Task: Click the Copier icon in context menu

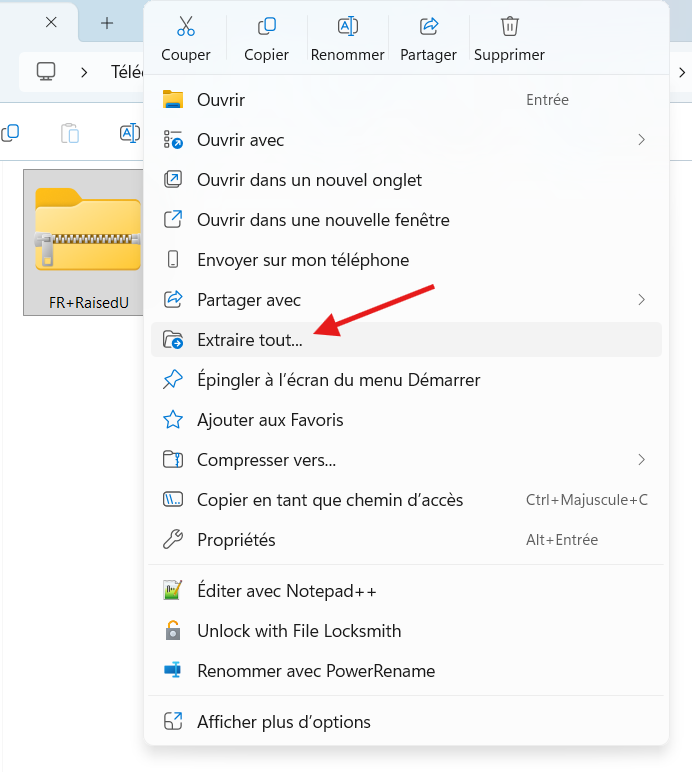Action: click(x=266, y=27)
